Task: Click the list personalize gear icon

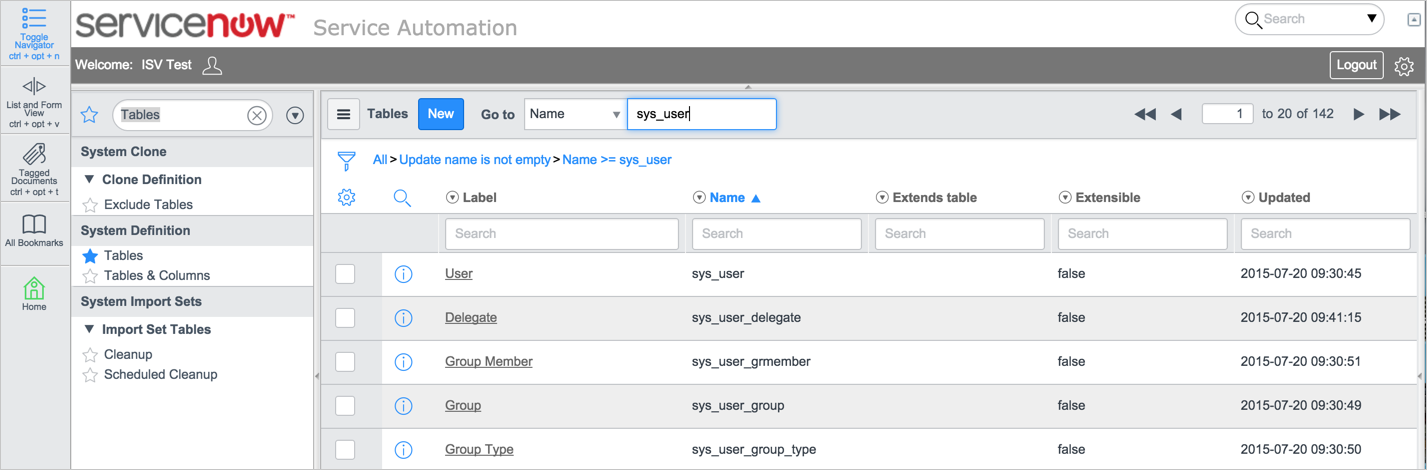Action: pos(346,198)
